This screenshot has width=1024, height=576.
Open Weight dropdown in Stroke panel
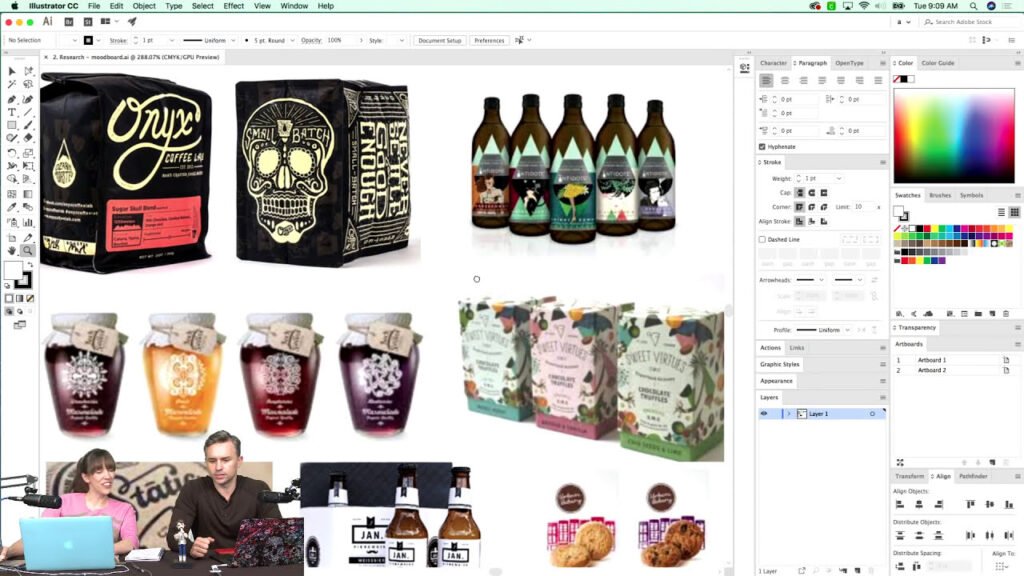839,178
